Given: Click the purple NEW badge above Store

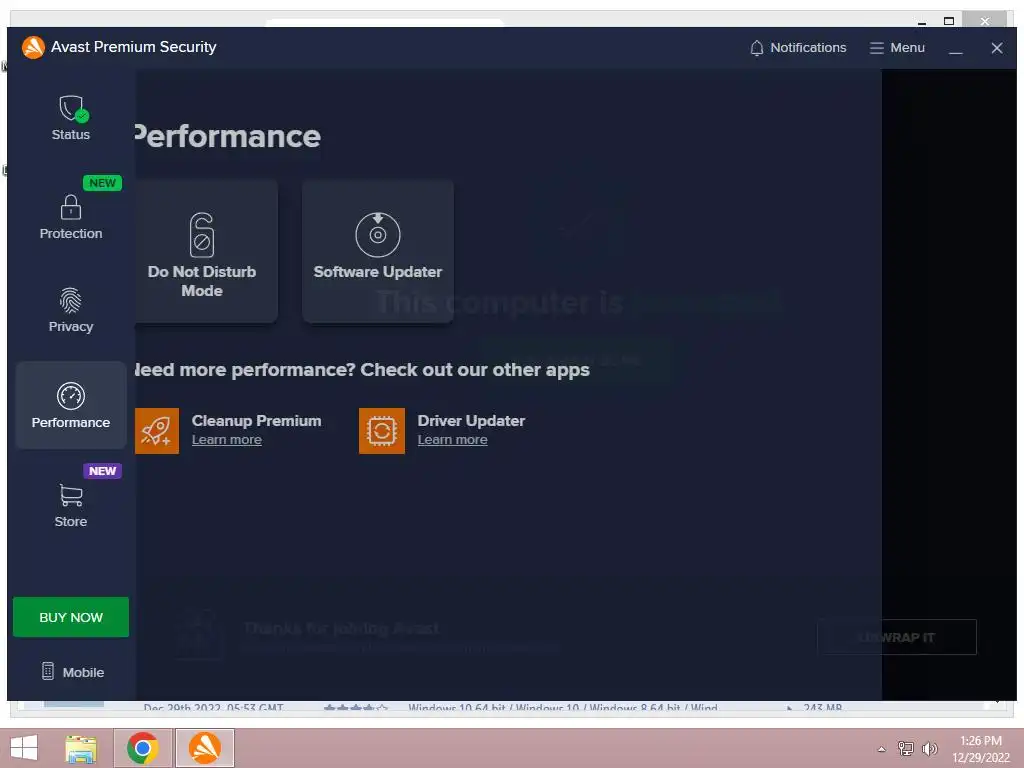Looking at the screenshot, I should click(x=103, y=471).
